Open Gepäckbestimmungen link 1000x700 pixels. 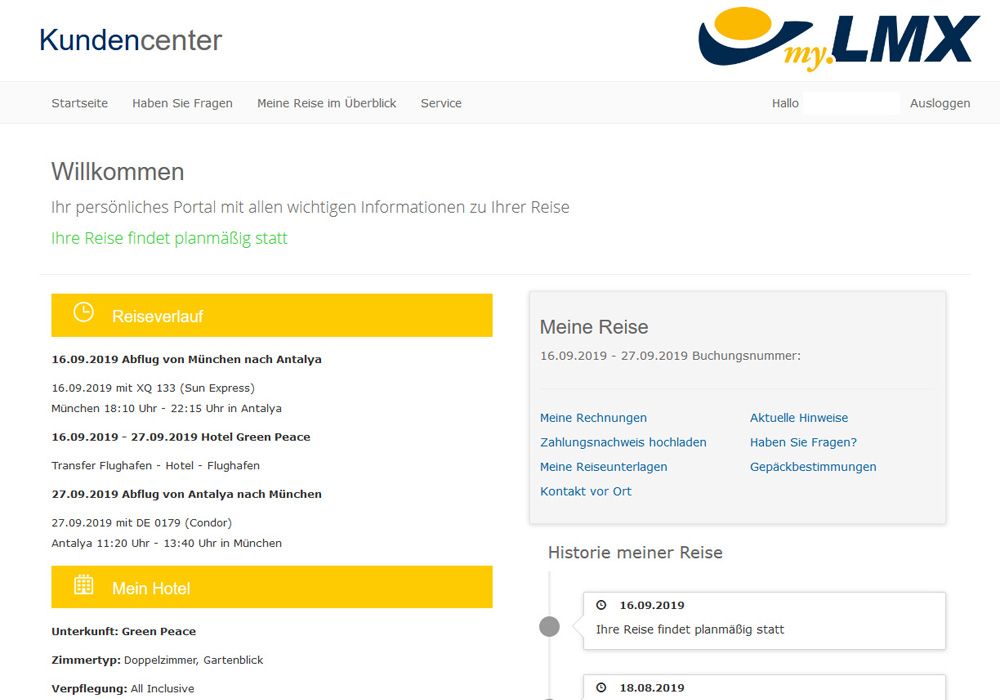click(x=813, y=467)
